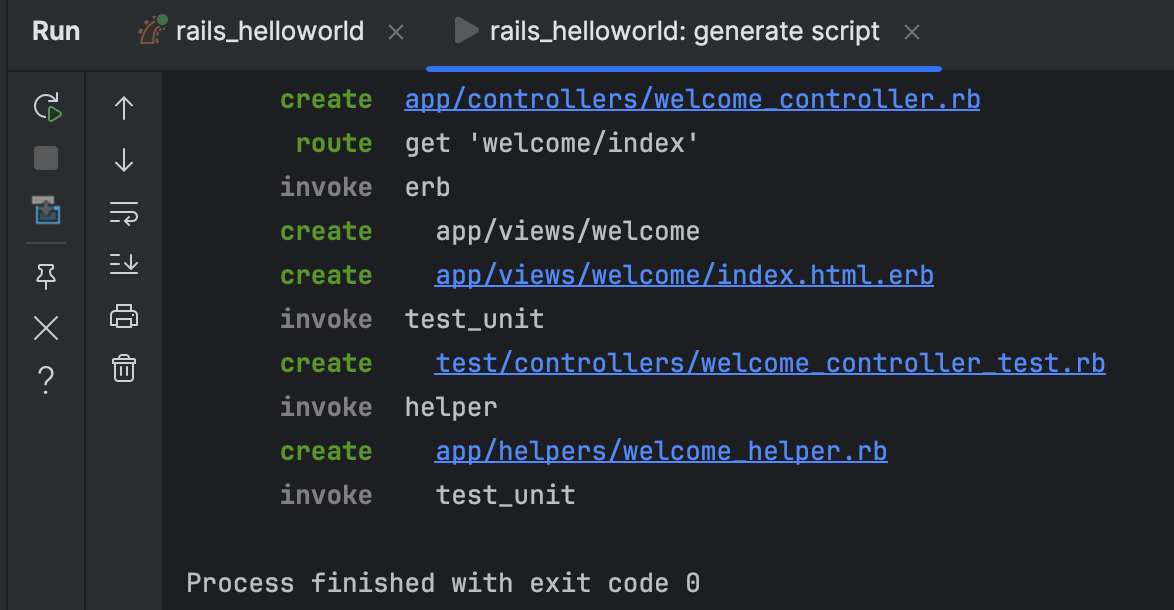
Task: Click the blue store console output icon
Action: pyautogui.click(x=46, y=212)
